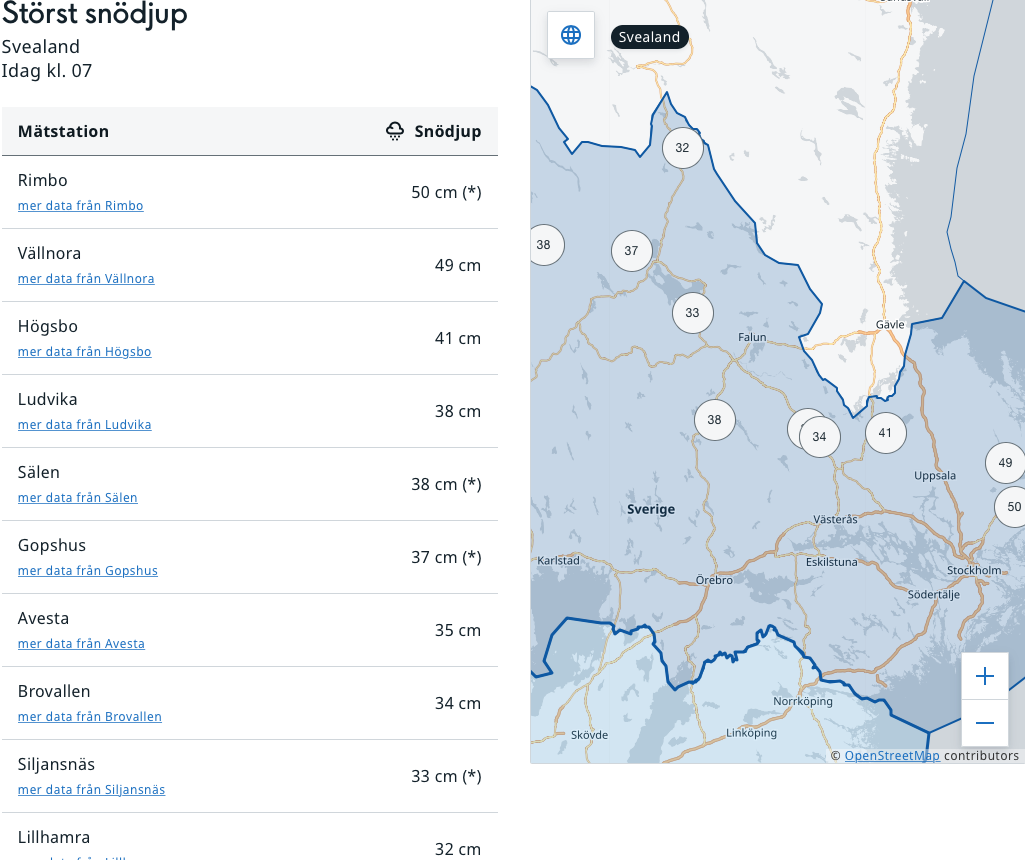Click the map marker showing 41

885,433
